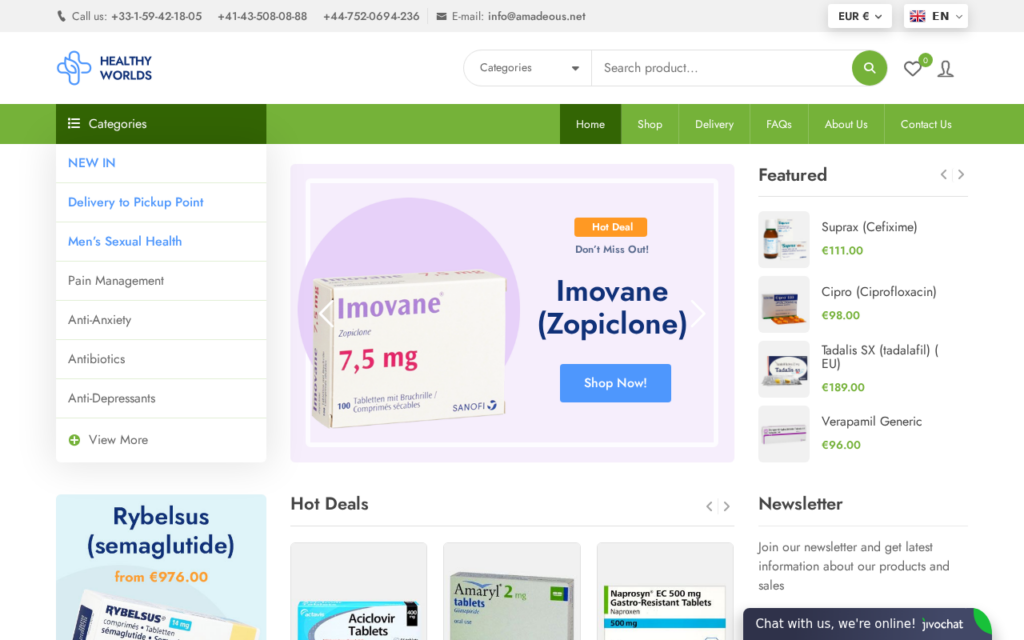This screenshot has width=1024, height=640.
Task: Click the orange Hot Deal badge
Action: click(611, 227)
